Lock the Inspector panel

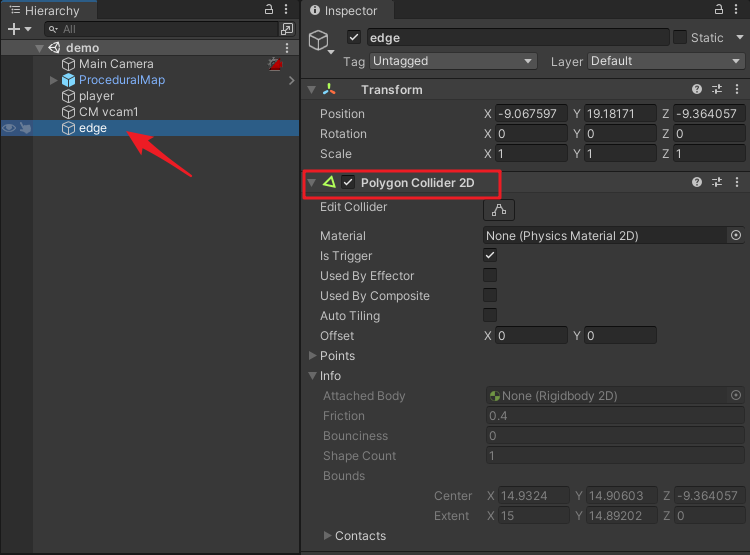coord(718,9)
